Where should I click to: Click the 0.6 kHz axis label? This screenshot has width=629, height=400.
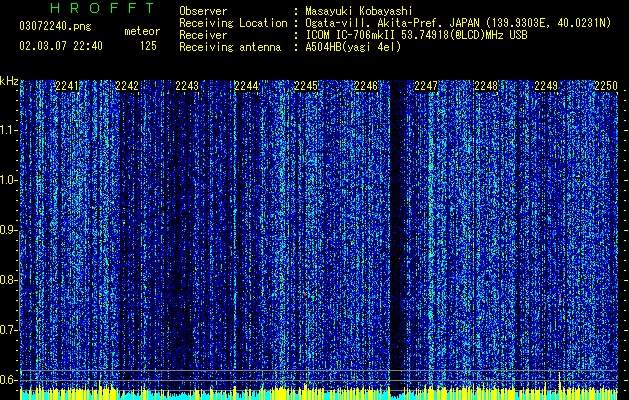[8, 380]
